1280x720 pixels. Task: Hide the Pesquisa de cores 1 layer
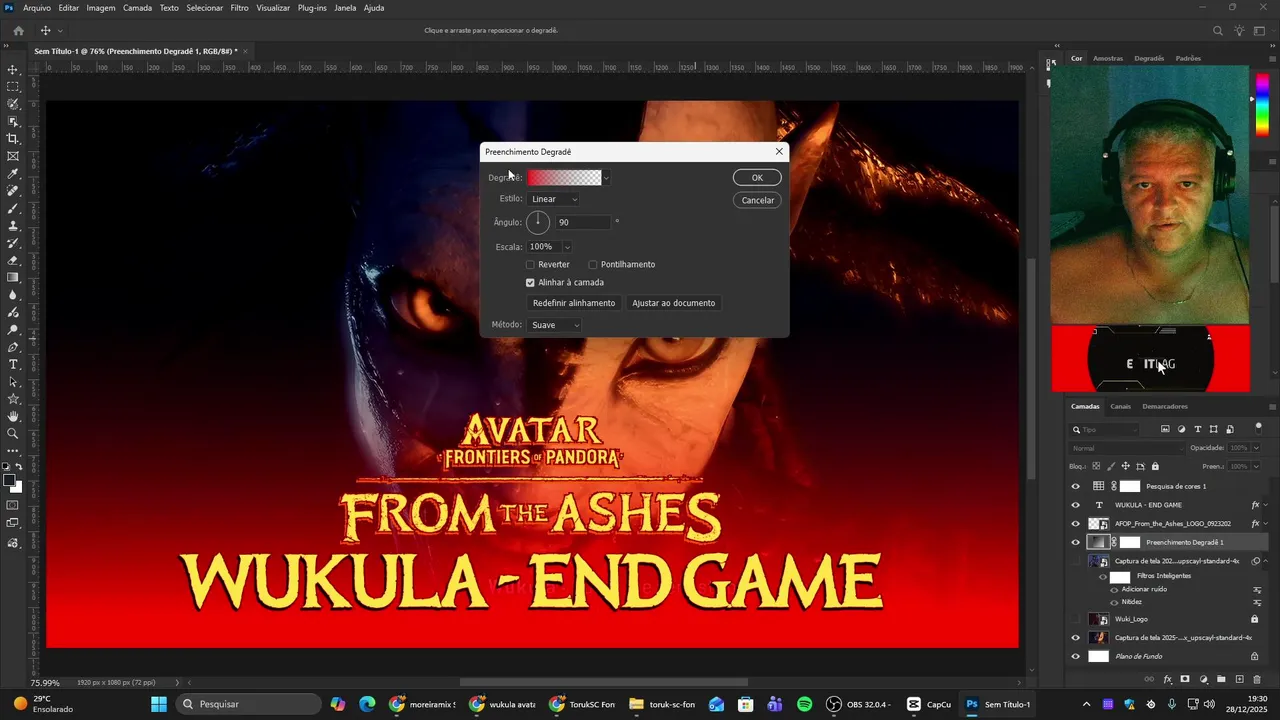[x=1076, y=486]
